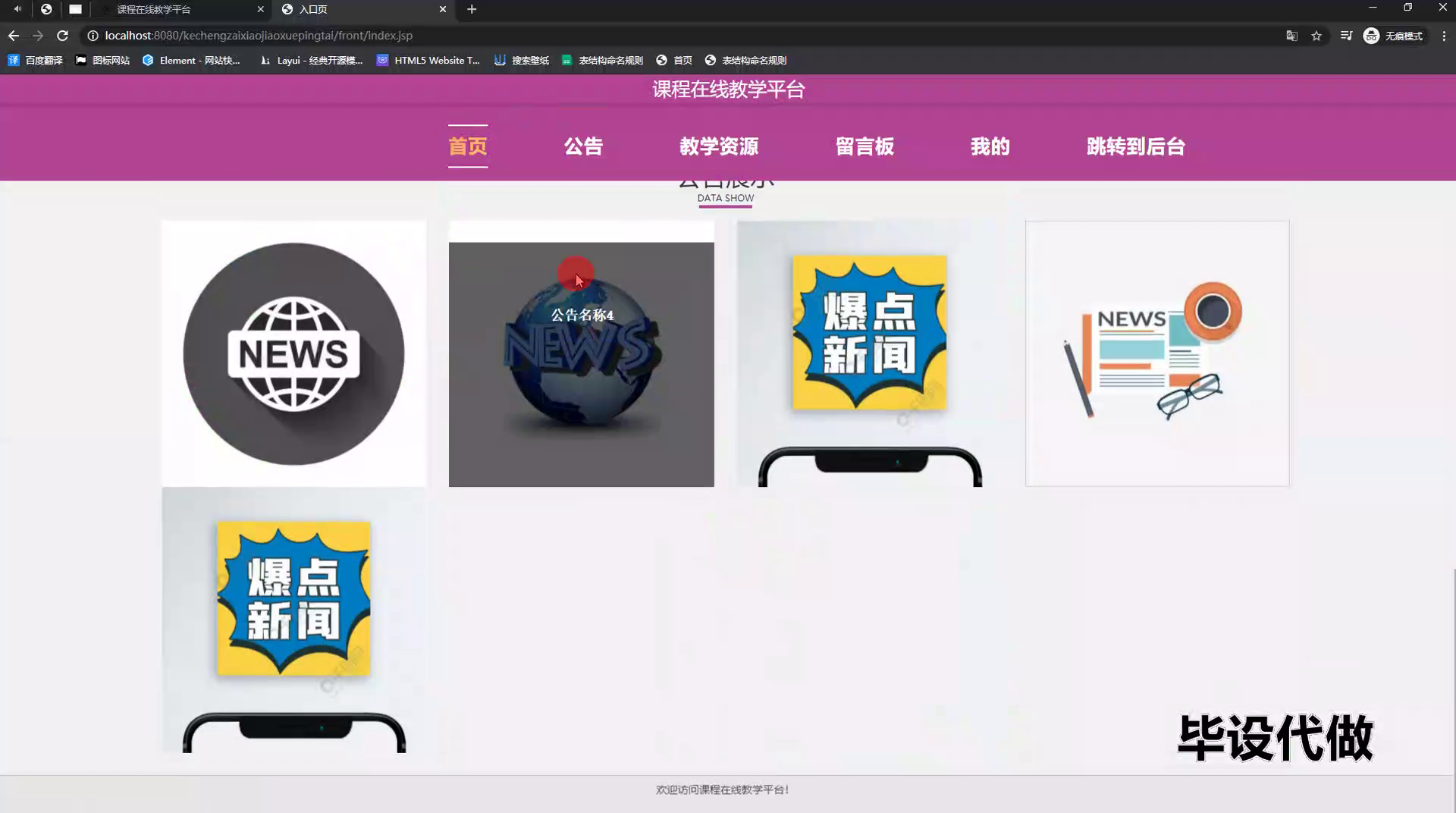The height and width of the screenshot is (813, 1456).
Task: Go back with the browser back arrow
Action: pos(14,36)
